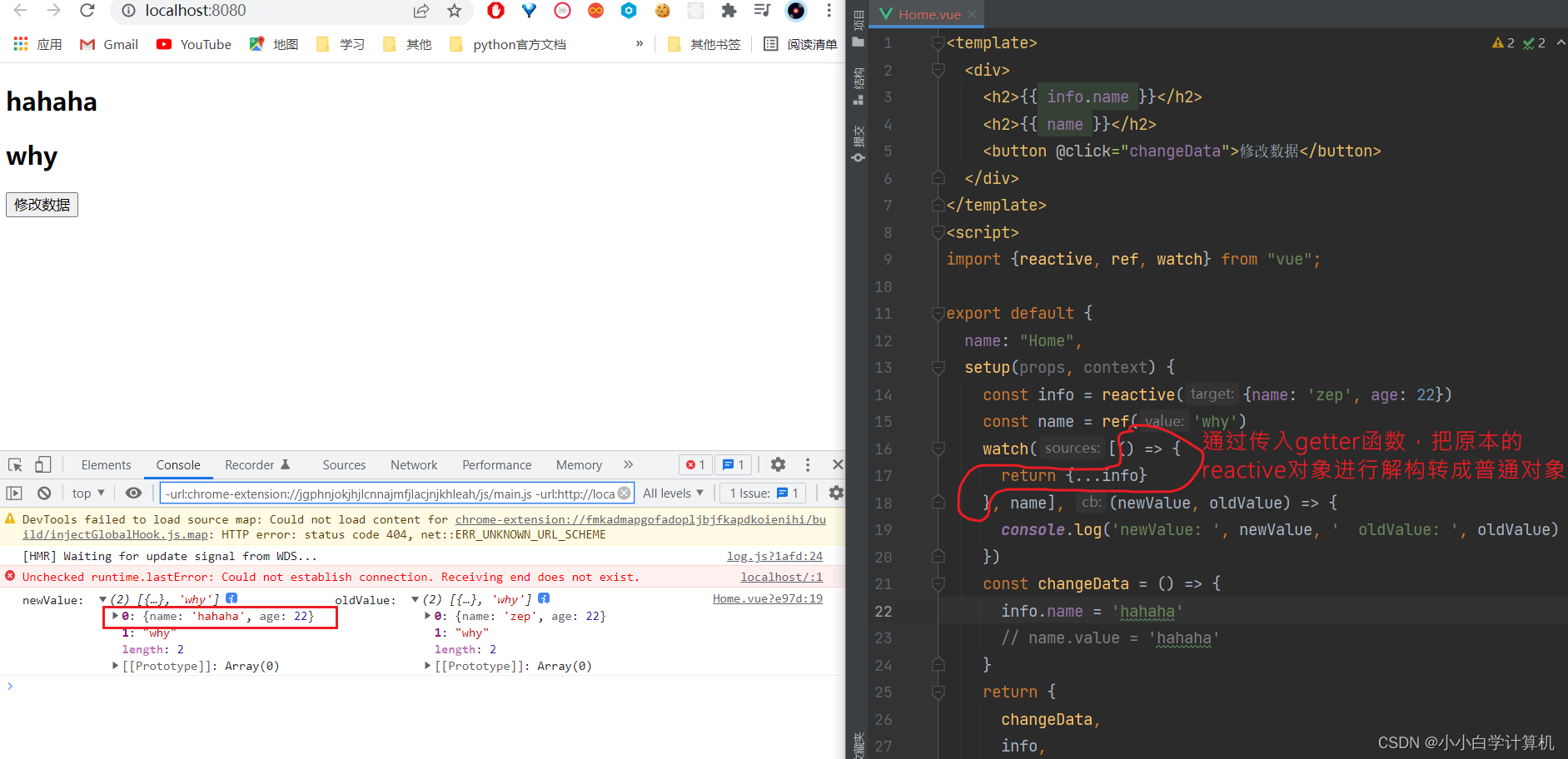Open the AdBlock red hand extension
Image resolution: width=1568 pixels, height=759 pixels.
[496, 11]
